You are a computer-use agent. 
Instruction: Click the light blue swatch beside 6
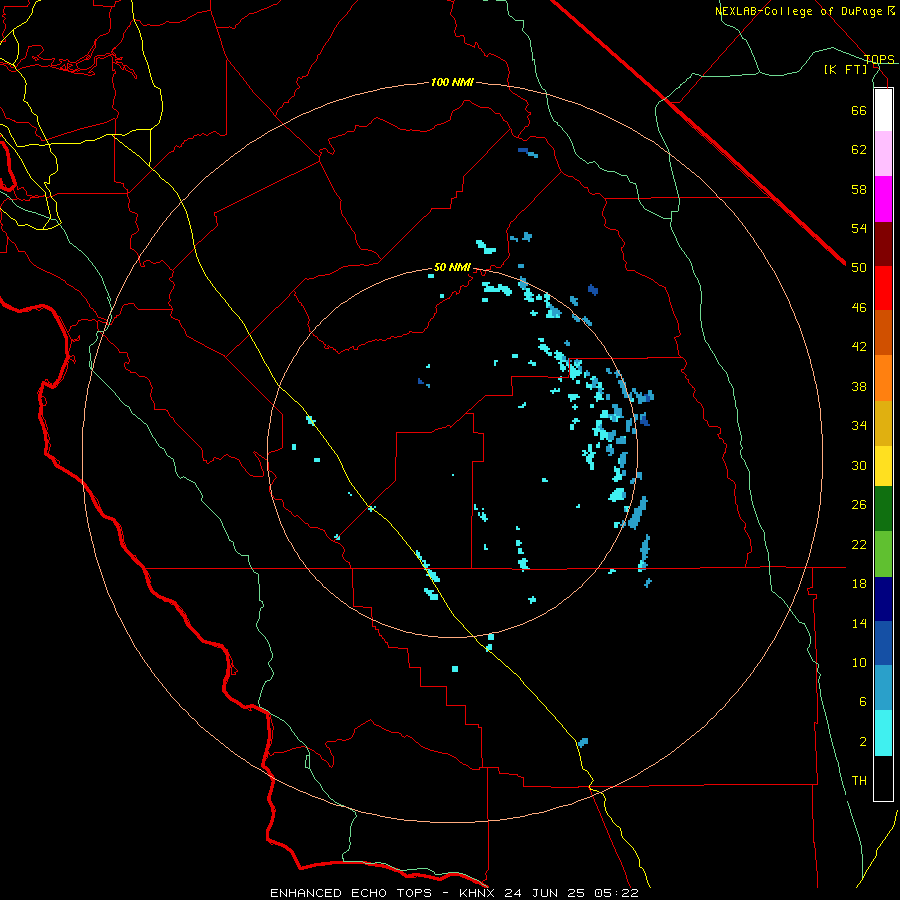coord(883,688)
